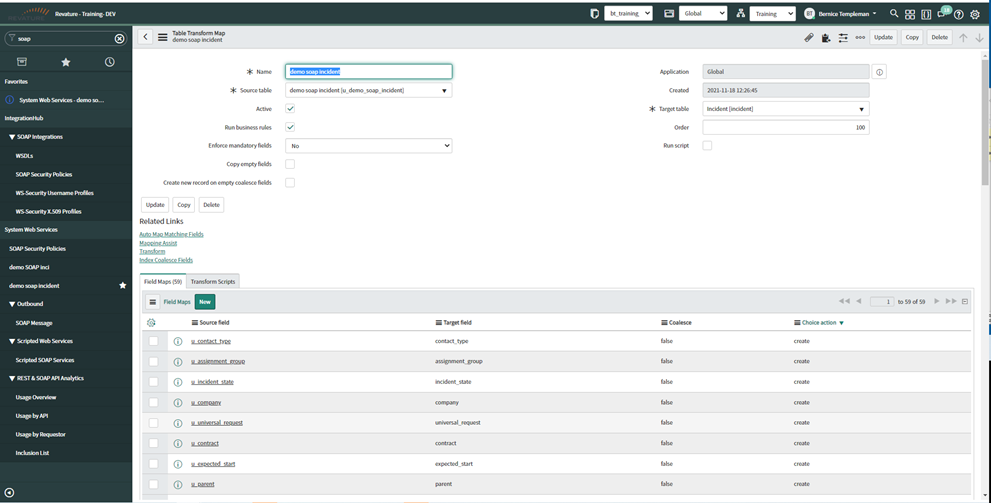
Task: Open Connect chat notifications icon
Action: (x=942, y=14)
